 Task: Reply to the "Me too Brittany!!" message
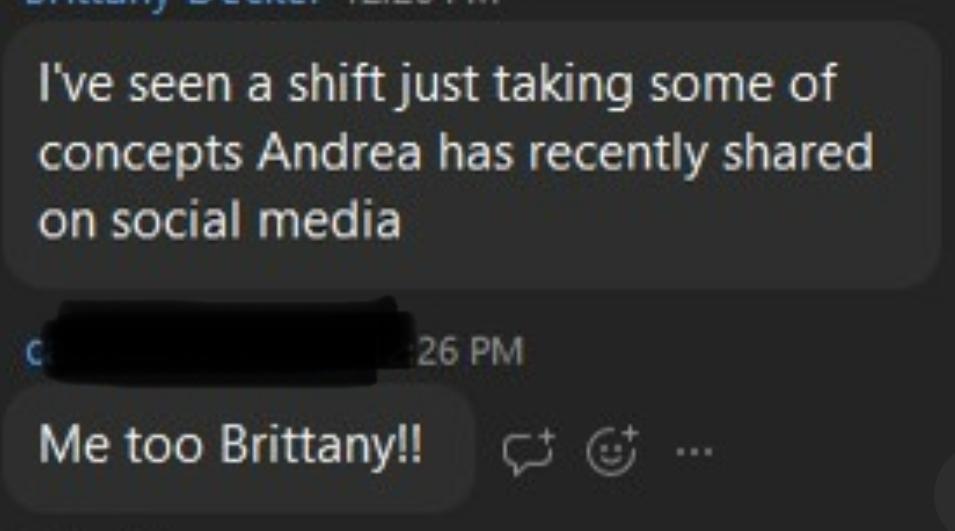point(528,452)
